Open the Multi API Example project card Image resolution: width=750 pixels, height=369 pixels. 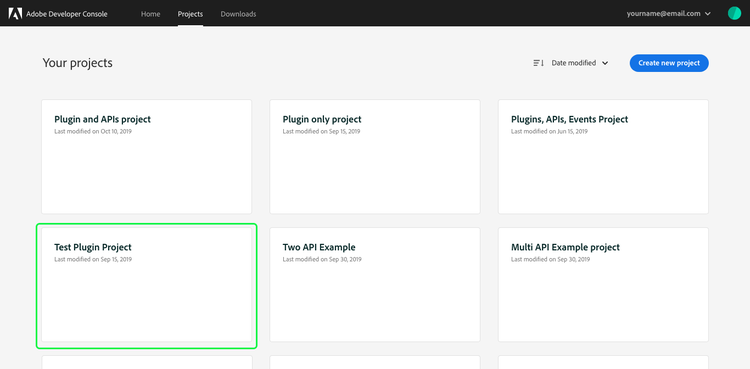pos(603,285)
